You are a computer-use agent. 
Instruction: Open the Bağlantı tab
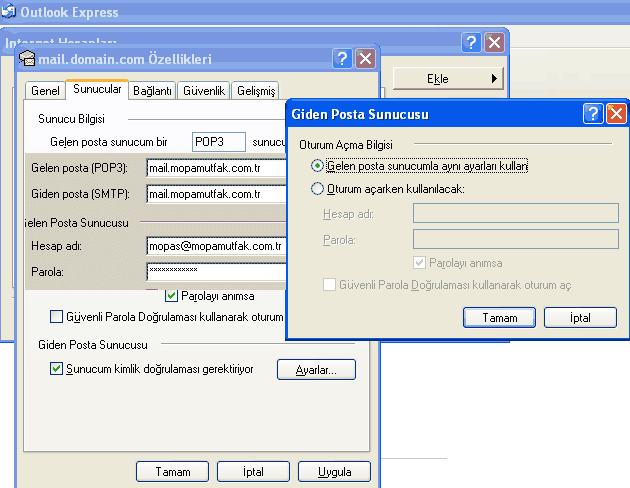152,91
